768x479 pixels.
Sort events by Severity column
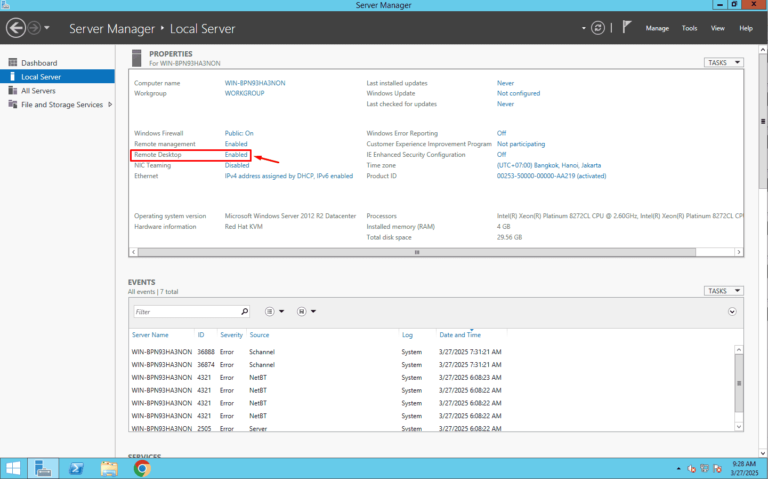[x=231, y=335]
